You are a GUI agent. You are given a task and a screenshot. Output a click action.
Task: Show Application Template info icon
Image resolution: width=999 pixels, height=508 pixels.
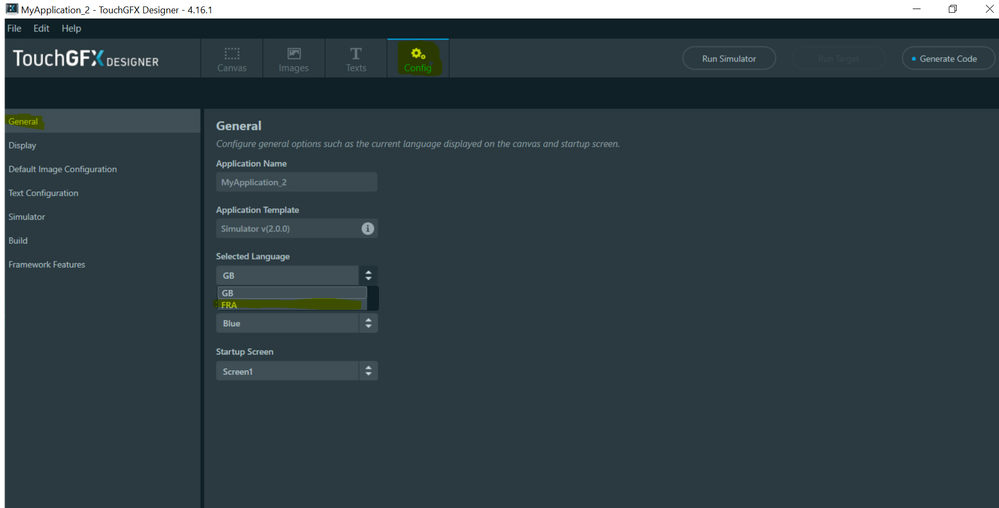368,228
